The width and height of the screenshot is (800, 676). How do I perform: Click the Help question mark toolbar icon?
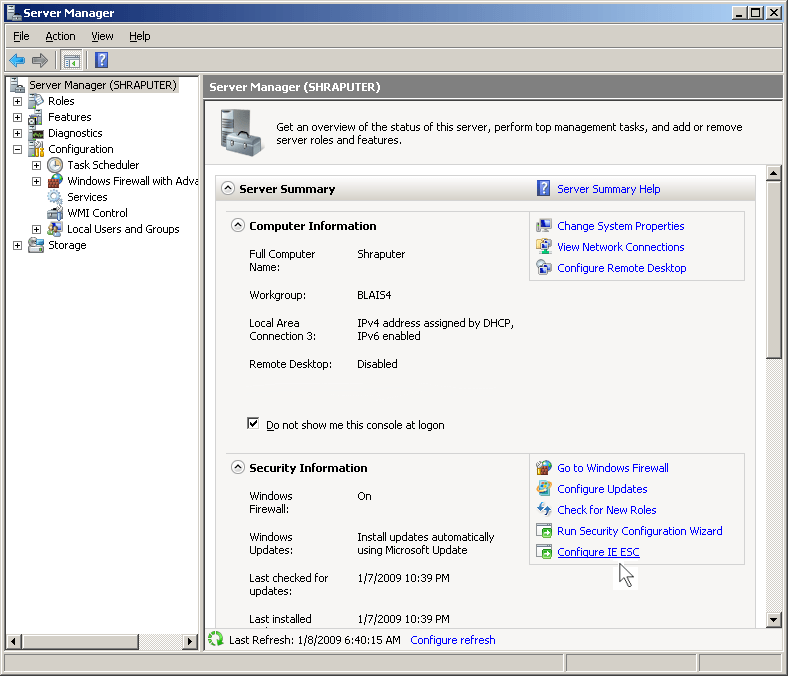pyautogui.click(x=102, y=60)
